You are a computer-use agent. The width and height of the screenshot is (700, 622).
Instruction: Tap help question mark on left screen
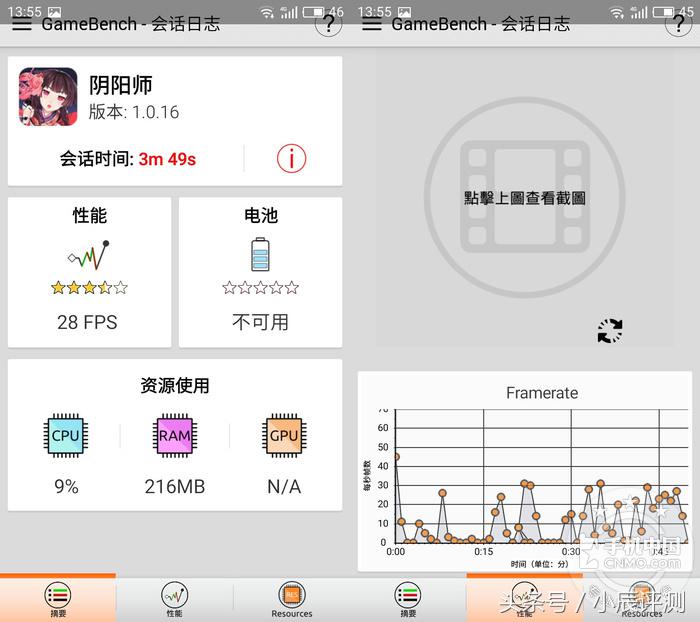[329, 23]
